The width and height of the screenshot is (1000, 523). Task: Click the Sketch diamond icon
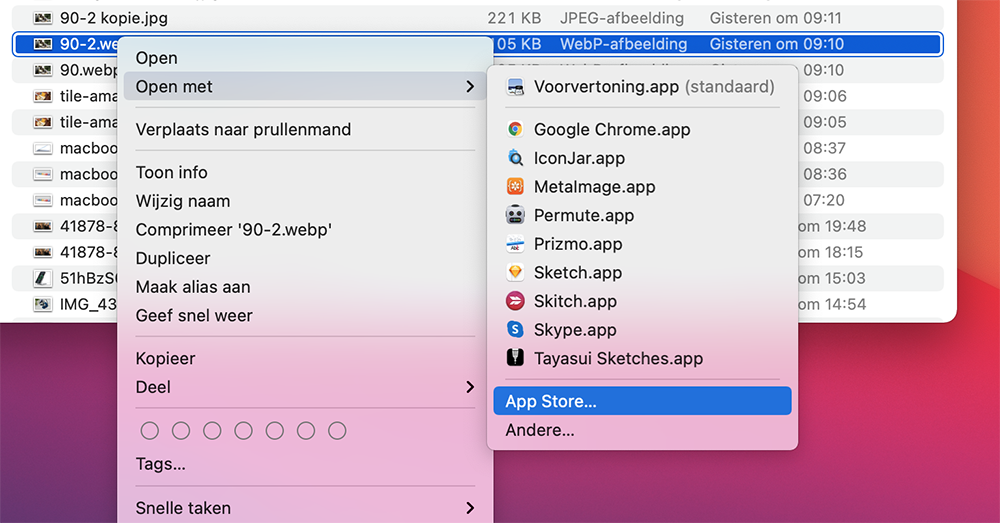[x=515, y=272]
